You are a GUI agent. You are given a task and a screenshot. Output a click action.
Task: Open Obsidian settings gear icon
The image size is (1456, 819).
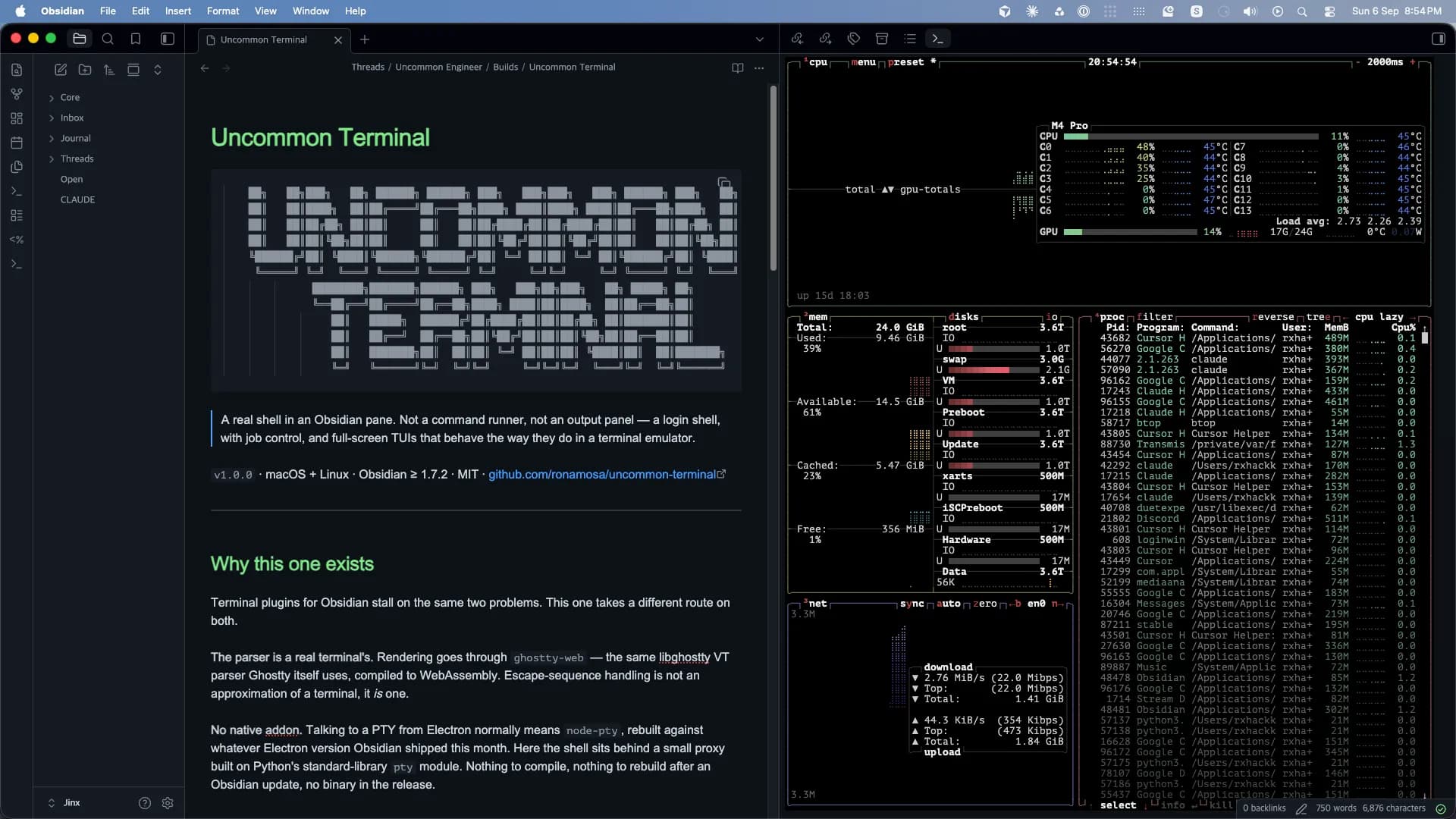[168, 803]
